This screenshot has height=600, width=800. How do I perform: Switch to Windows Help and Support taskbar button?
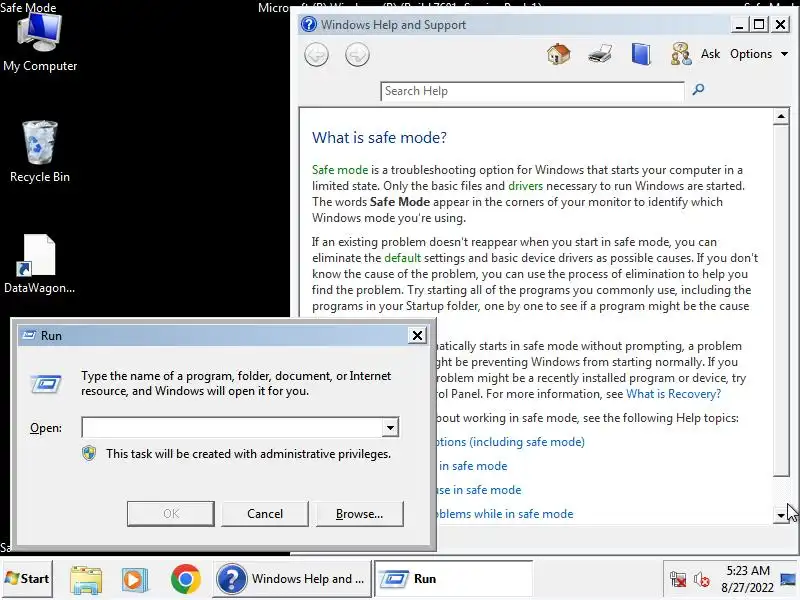pos(292,579)
